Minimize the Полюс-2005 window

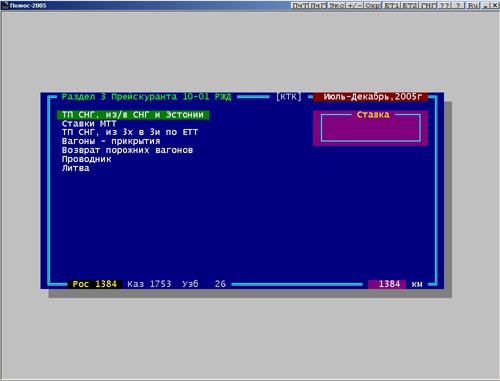click(486, 5)
